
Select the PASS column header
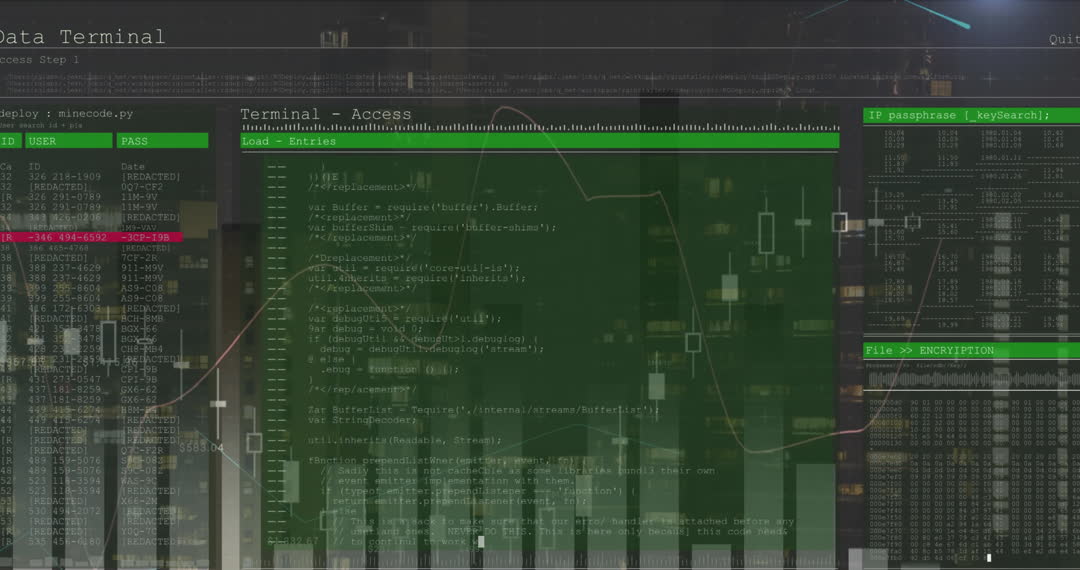coord(162,141)
